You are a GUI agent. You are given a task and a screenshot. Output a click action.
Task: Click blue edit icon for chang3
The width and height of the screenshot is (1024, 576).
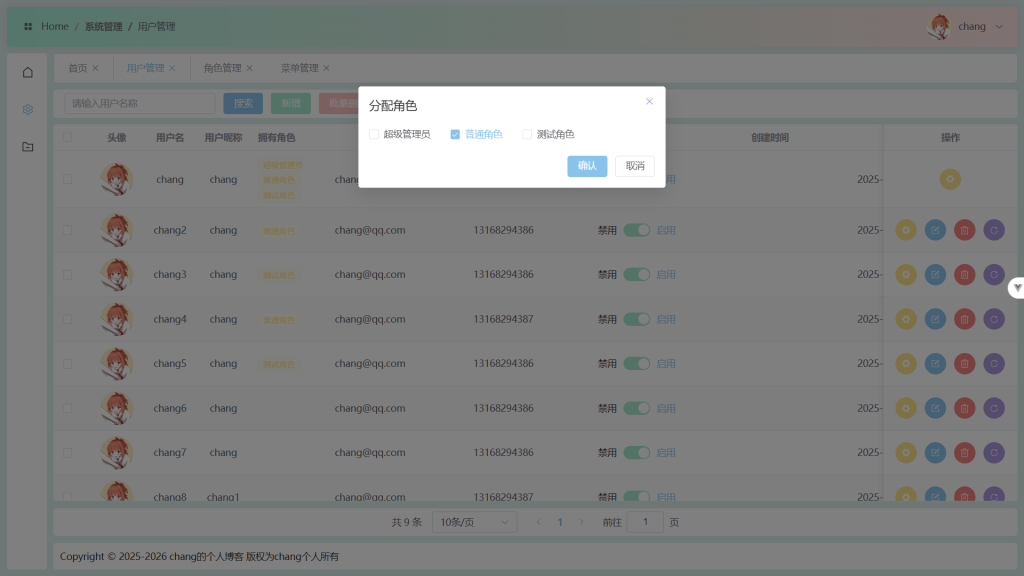pyautogui.click(x=935, y=274)
